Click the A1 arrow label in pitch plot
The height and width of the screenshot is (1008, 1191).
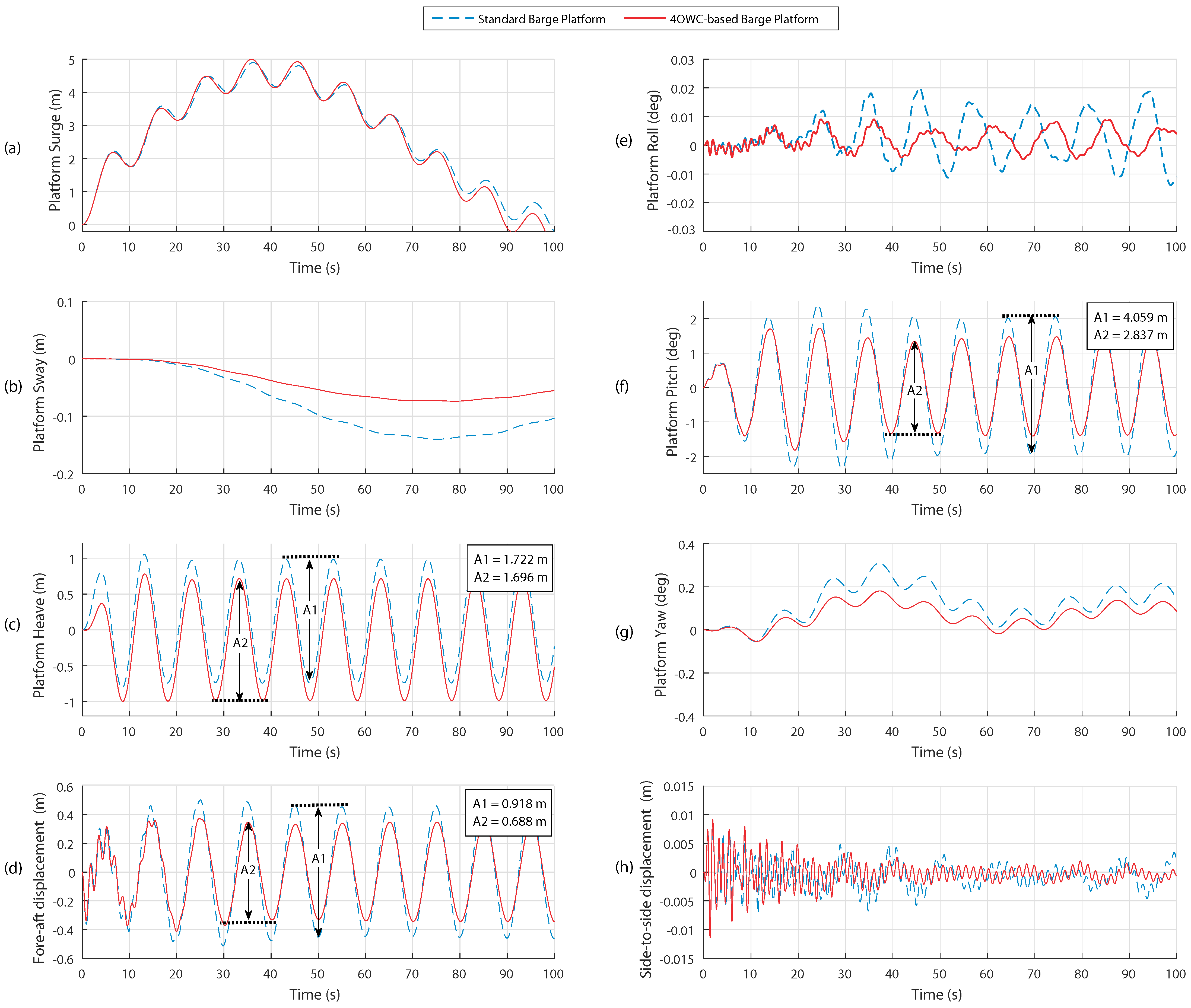(x=1031, y=370)
